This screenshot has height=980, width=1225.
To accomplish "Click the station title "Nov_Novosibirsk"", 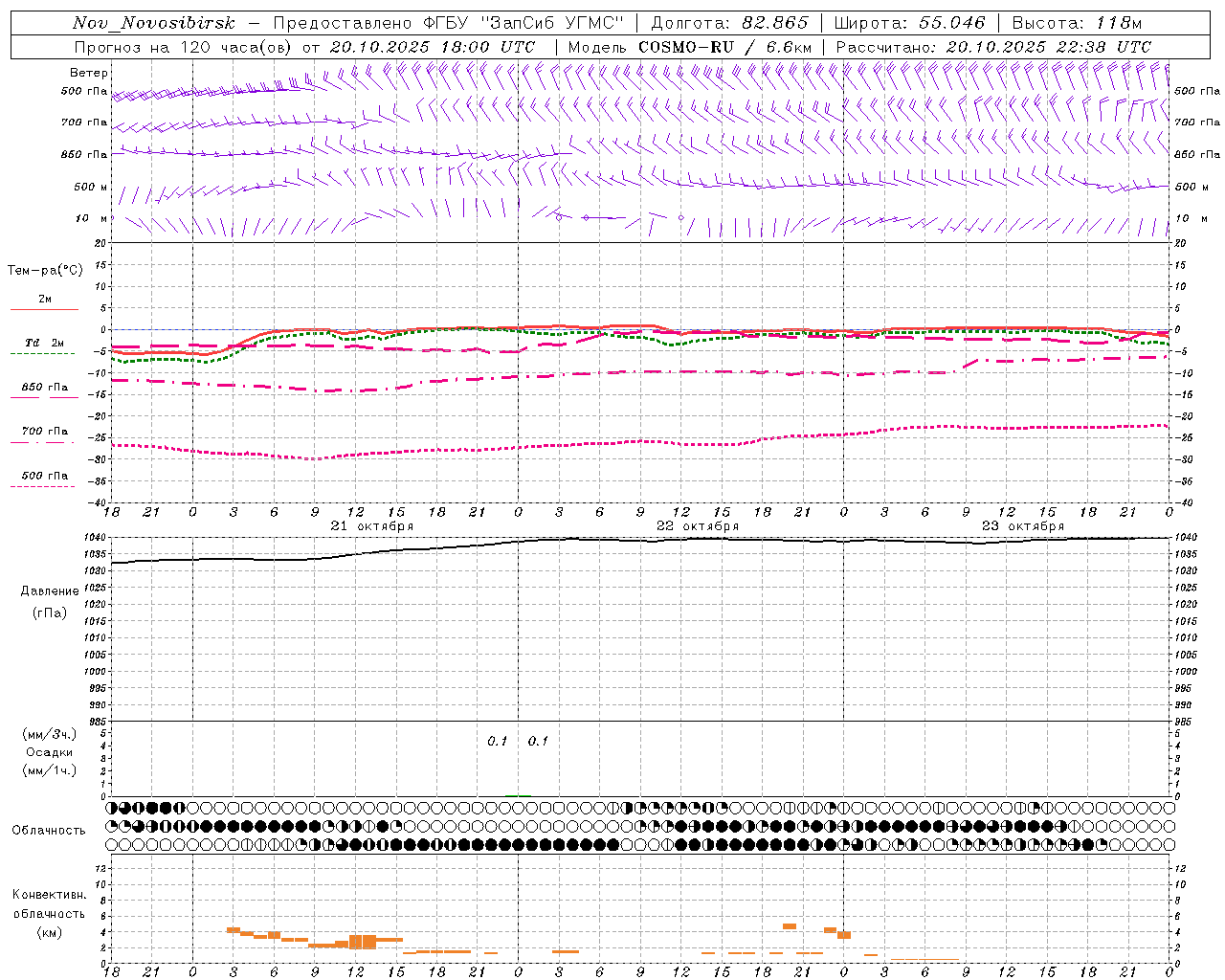I will tap(153, 23).
